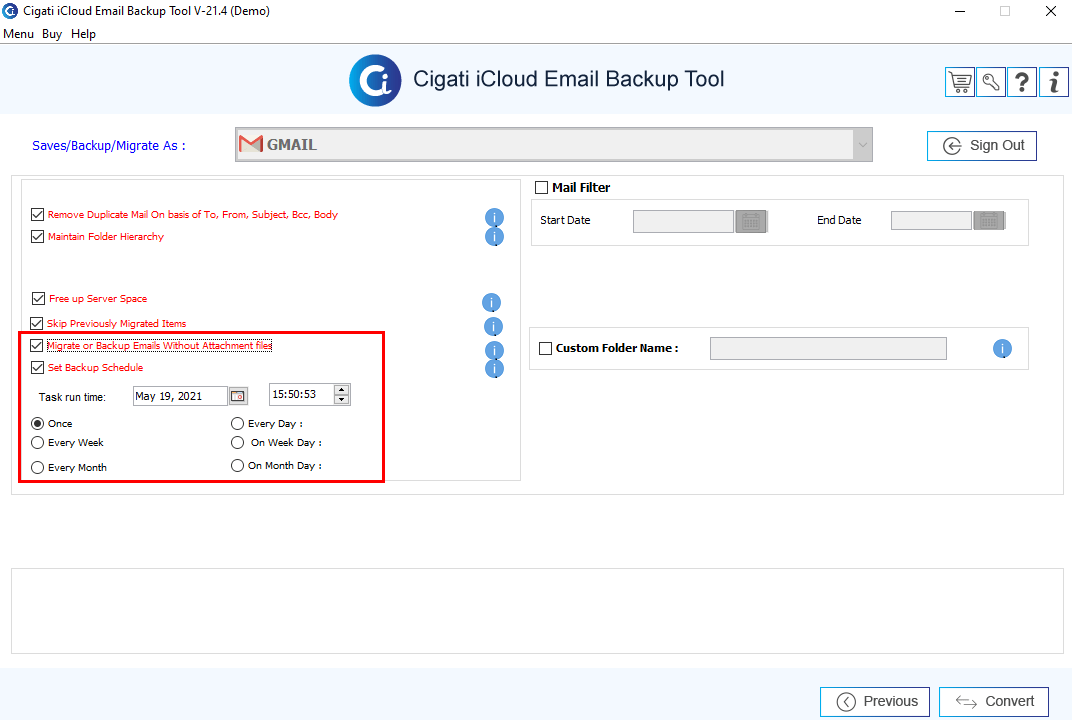Click the shopping cart buy icon
This screenshot has height=720, width=1072.
960,83
